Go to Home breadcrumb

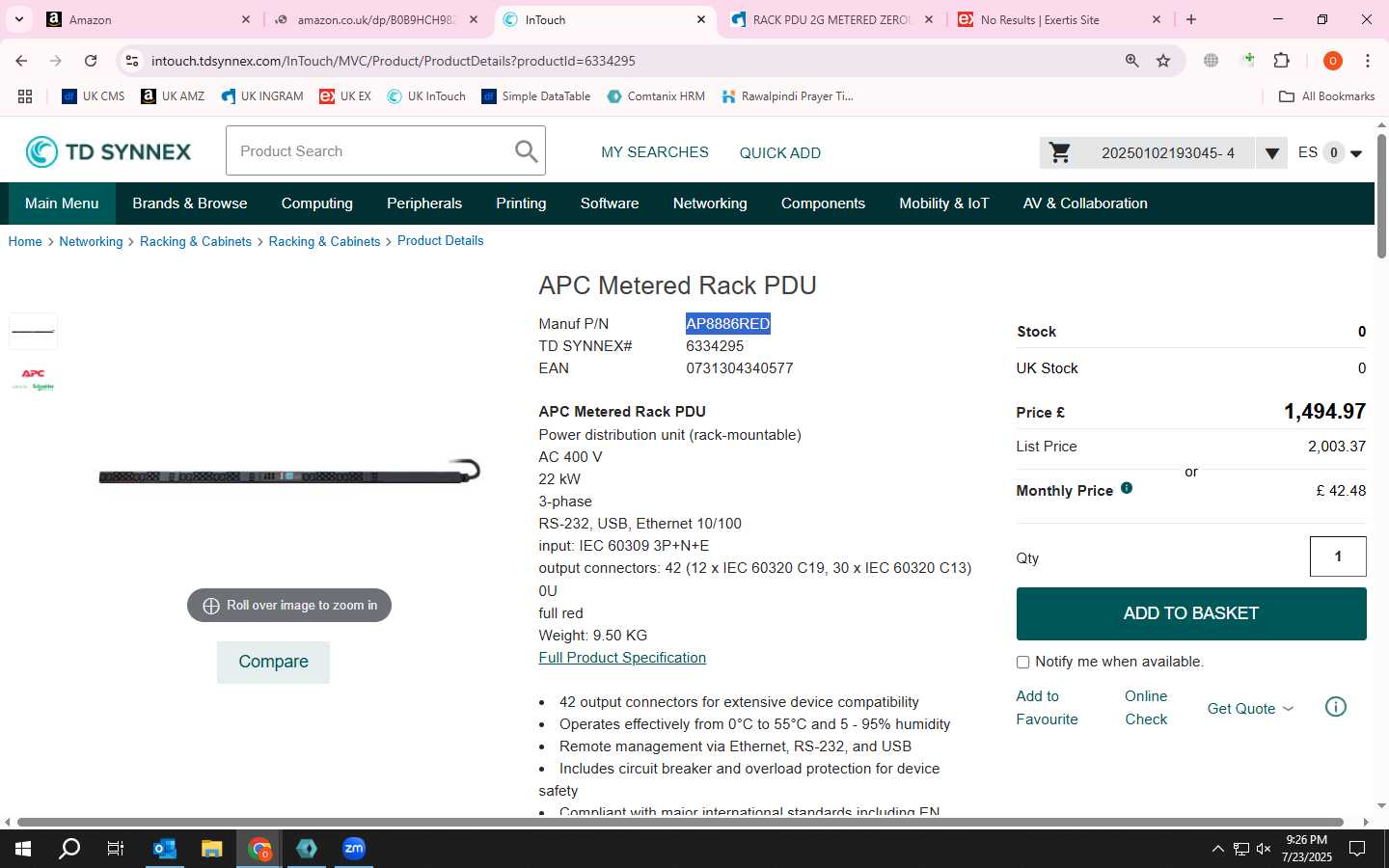tap(25, 241)
